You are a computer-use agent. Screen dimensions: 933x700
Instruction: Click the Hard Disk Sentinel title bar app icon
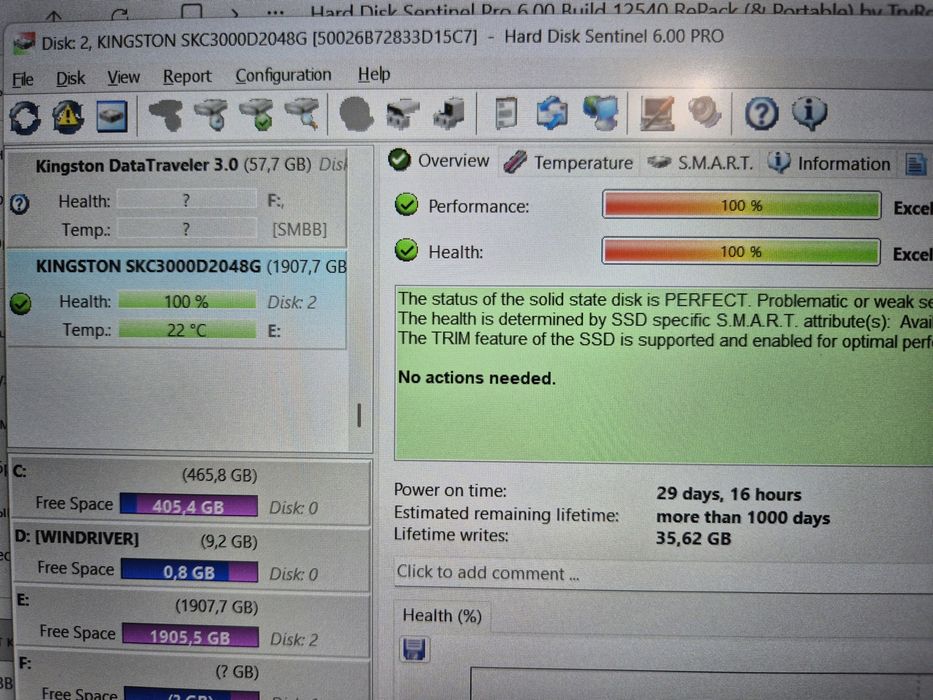(24, 43)
